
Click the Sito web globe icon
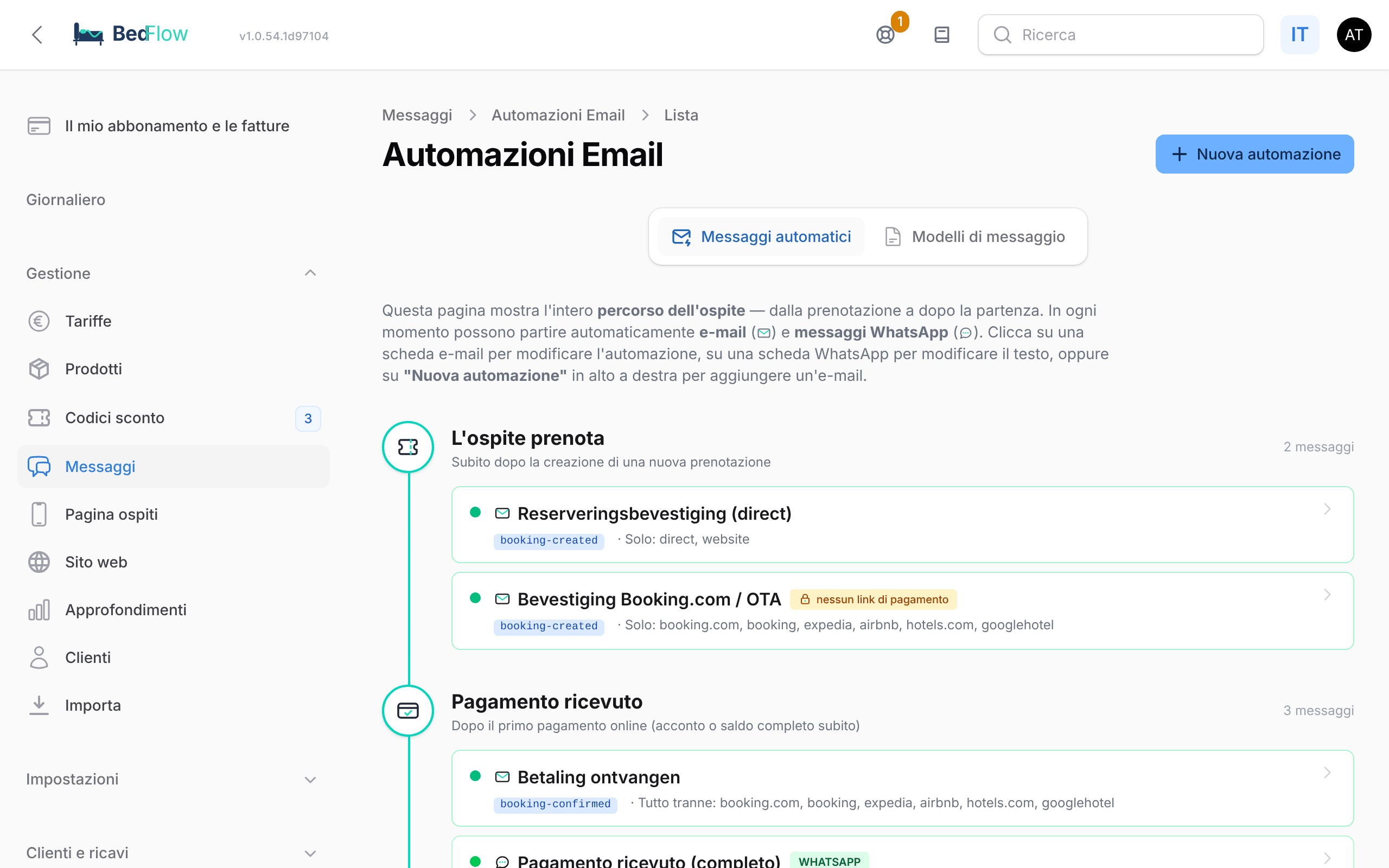pyautogui.click(x=39, y=562)
